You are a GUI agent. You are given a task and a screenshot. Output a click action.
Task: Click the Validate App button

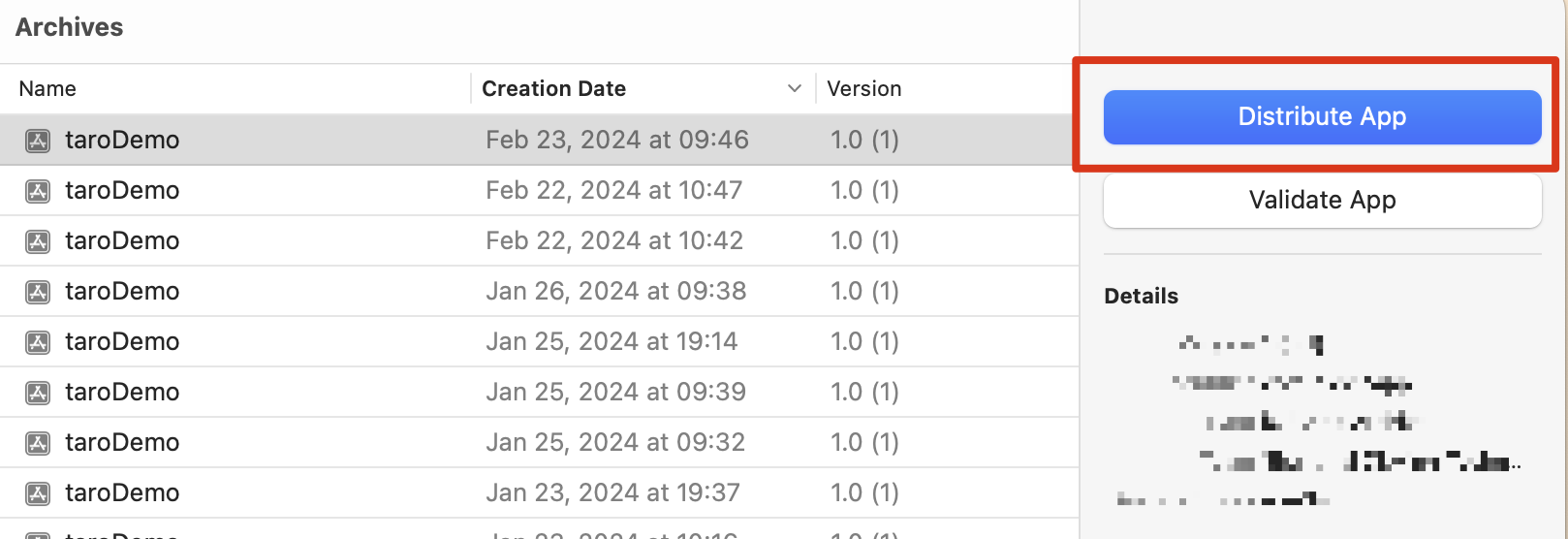1322,201
